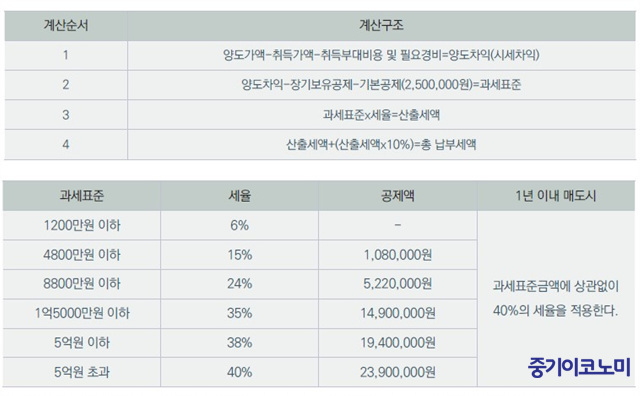Click the 23,900,000원 deduction cell
The image size is (640, 396).
[398, 372]
